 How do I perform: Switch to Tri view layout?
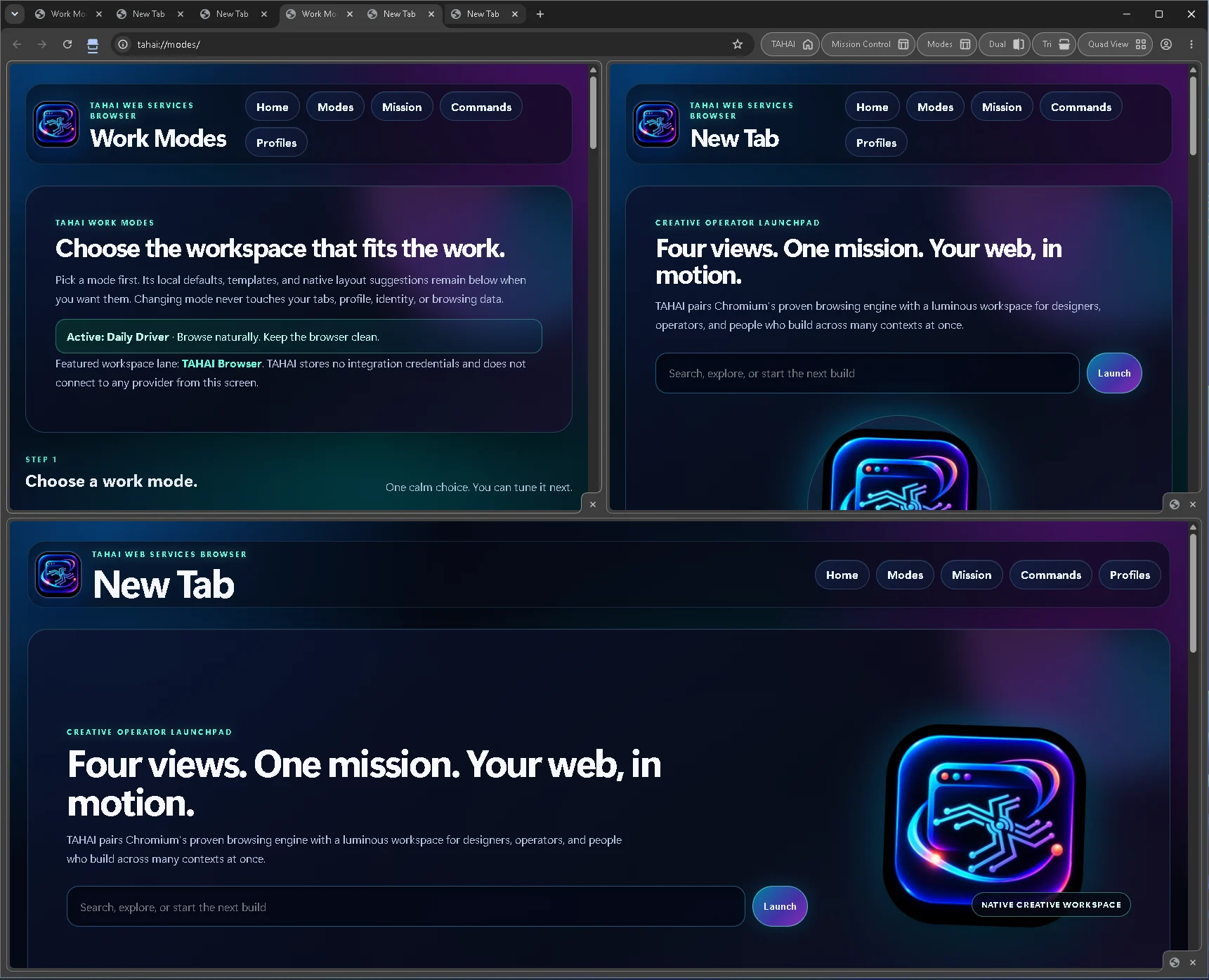pyautogui.click(x=1054, y=44)
